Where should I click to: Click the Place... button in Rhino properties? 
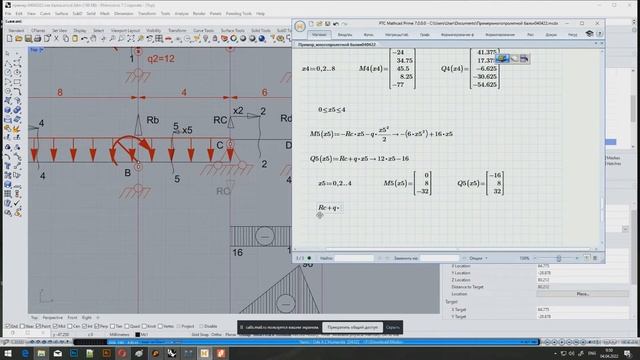(582, 294)
